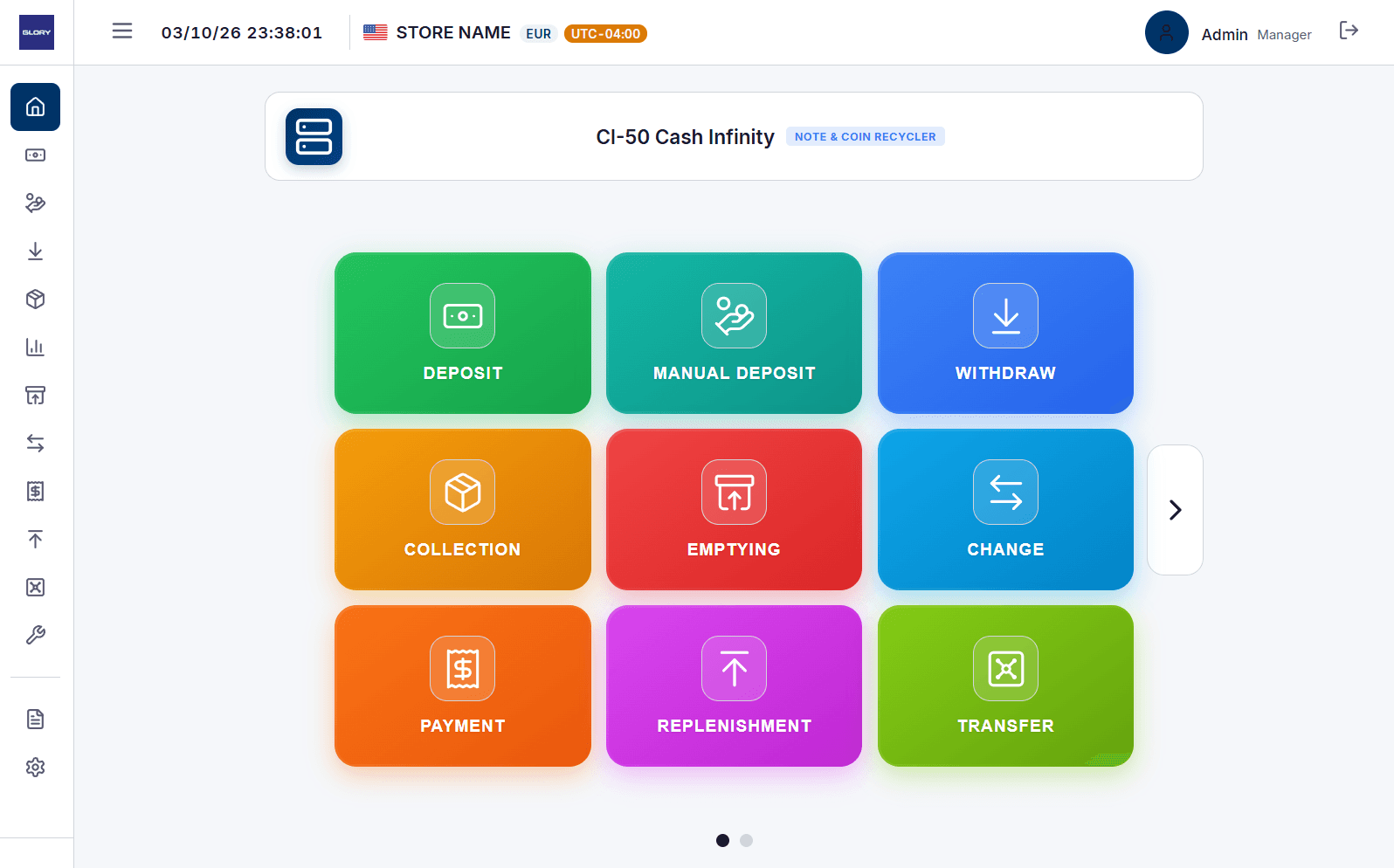Open the document log sidebar icon
The image size is (1394, 868).
tap(35, 720)
